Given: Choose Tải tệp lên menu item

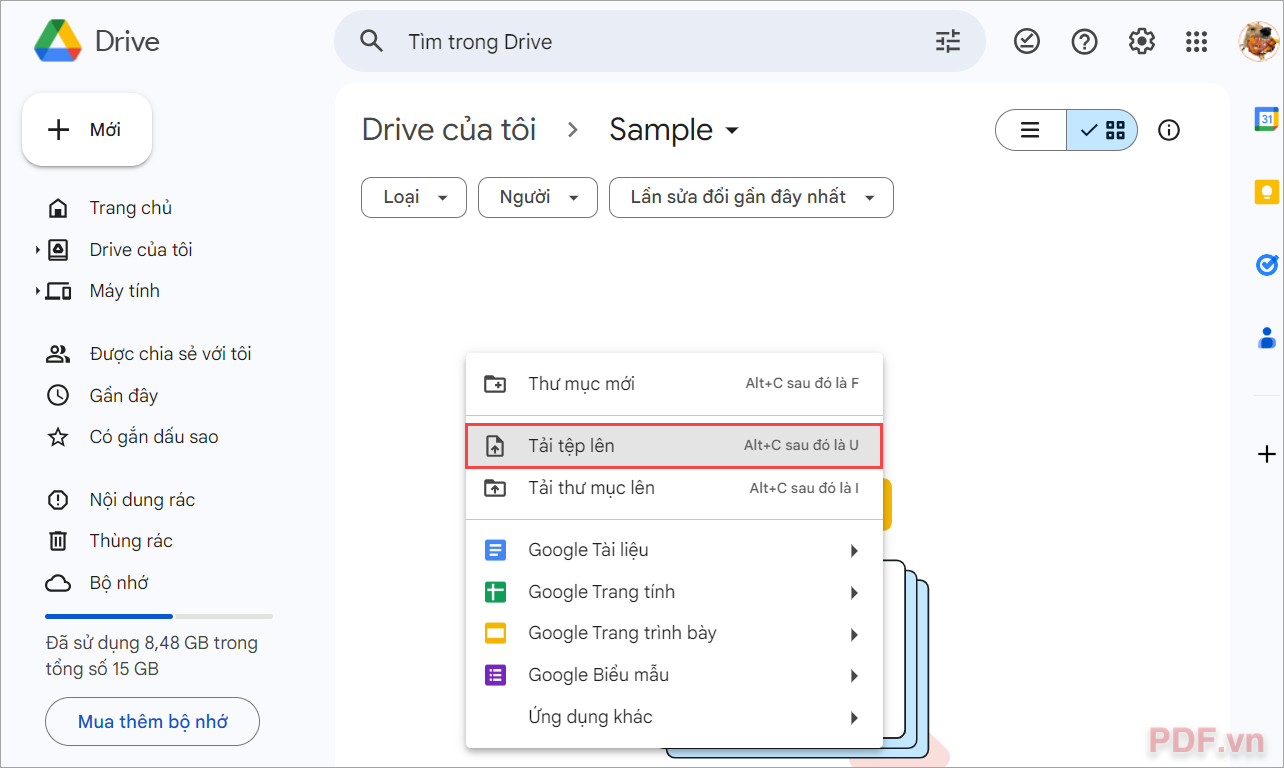Looking at the screenshot, I should pos(674,446).
